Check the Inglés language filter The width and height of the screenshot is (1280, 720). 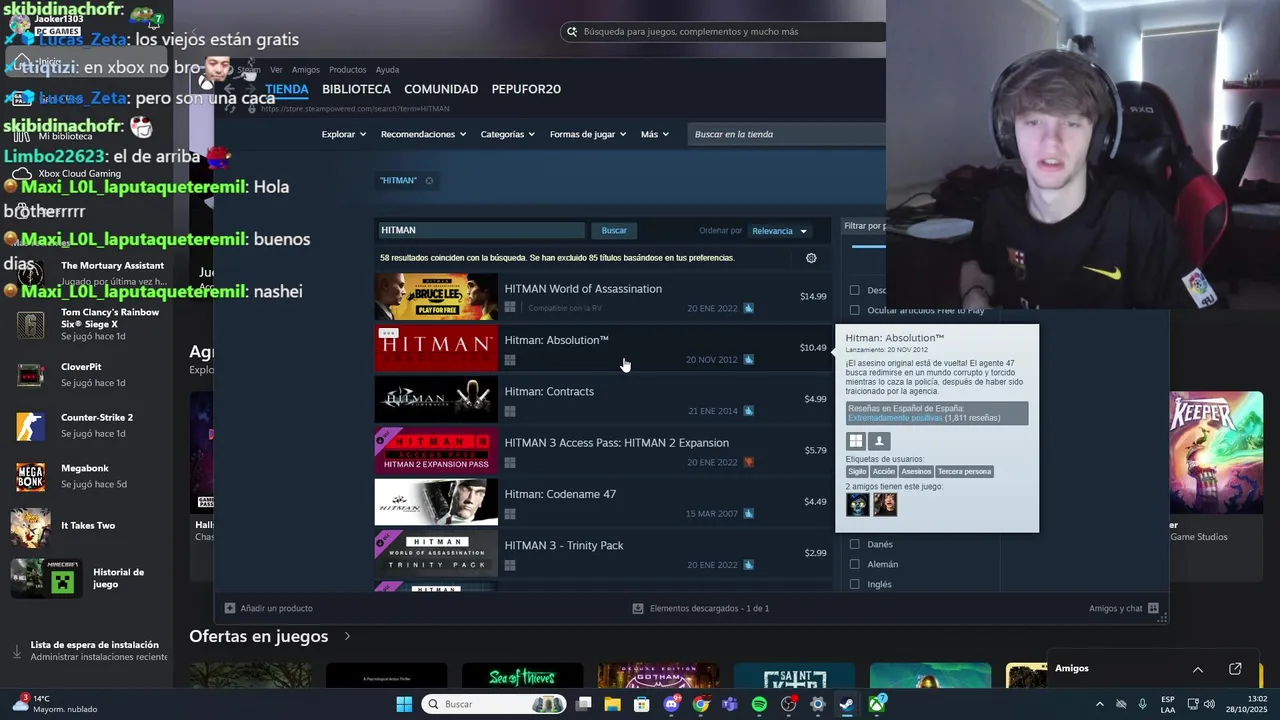pyautogui.click(x=854, y=584)
